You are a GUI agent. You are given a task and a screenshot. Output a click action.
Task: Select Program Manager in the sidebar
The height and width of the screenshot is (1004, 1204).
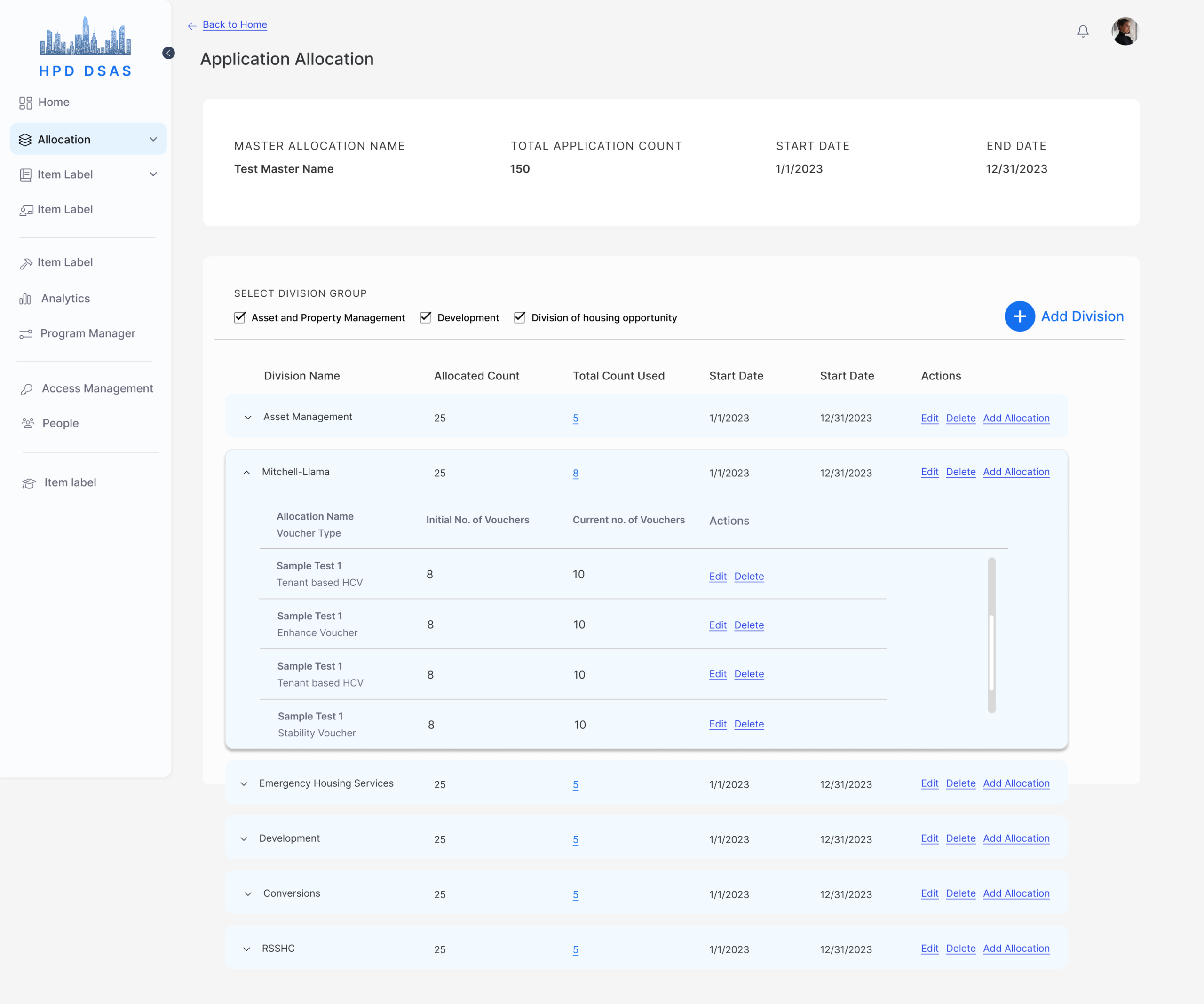click(x=88, y=334)
